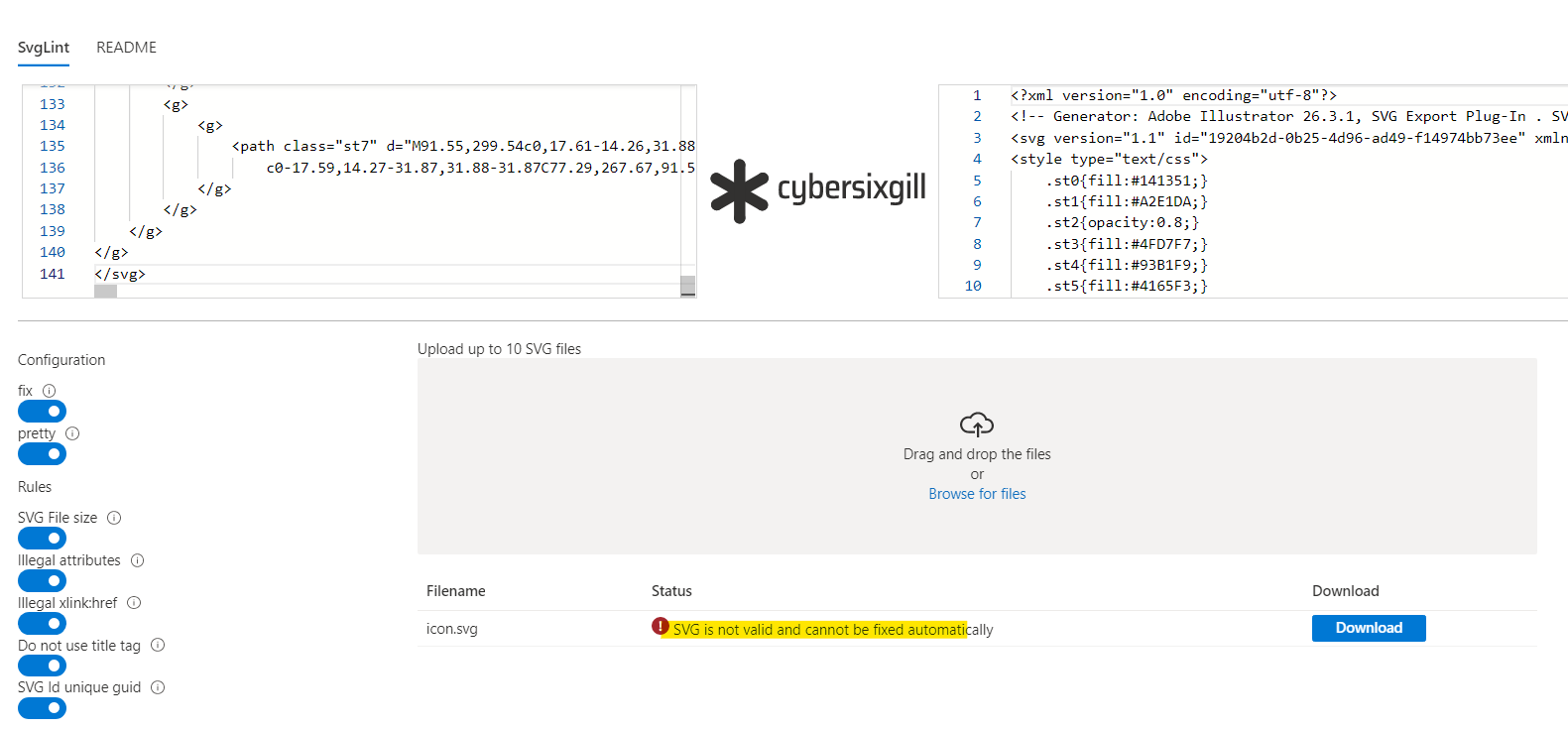The width and height of the screenshot is (1568, 730).
Task: Click the path class st7 code line
Action: pyautogui.click(x=463, y=146)
